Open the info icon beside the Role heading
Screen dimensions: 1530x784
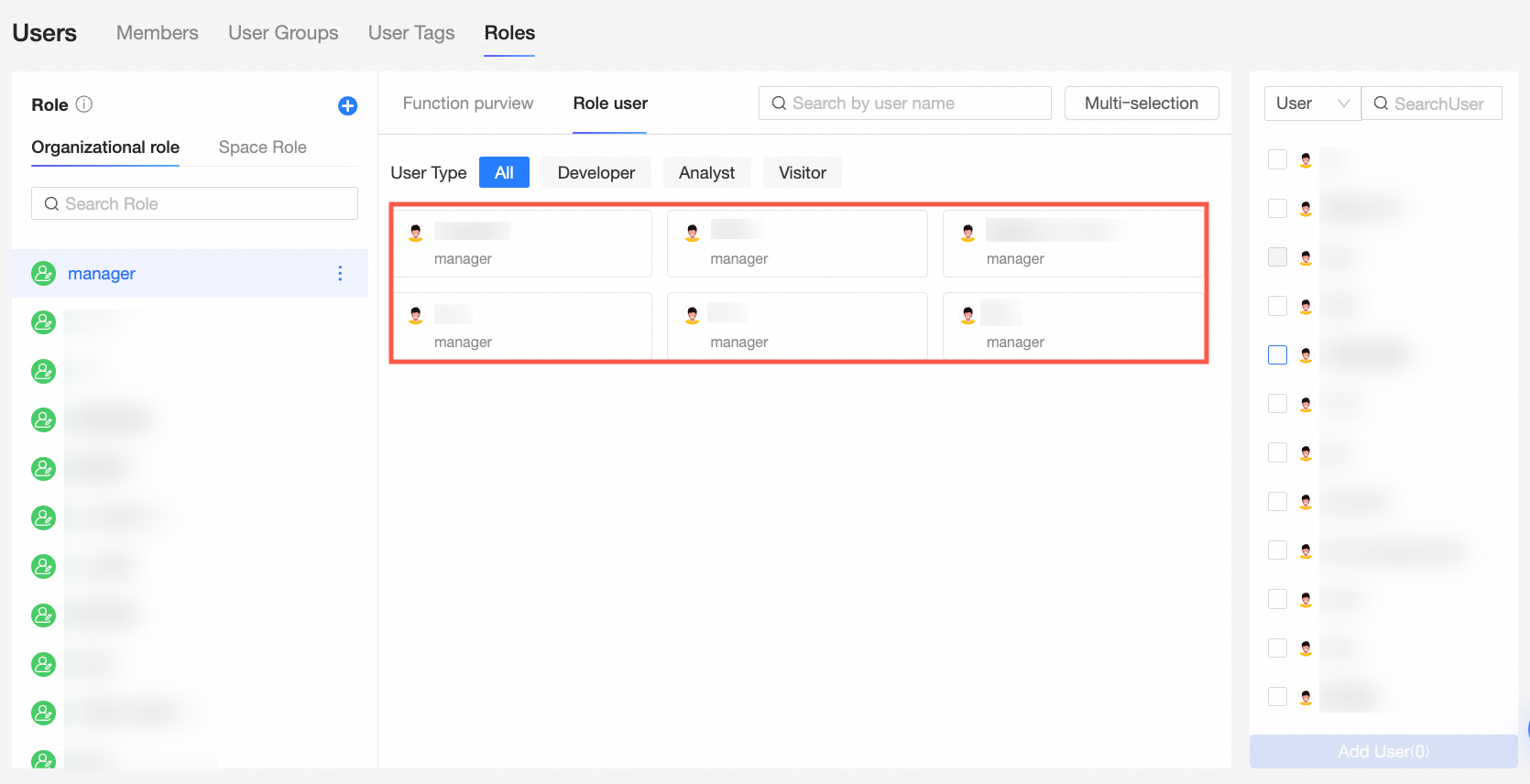pos(84,104)
